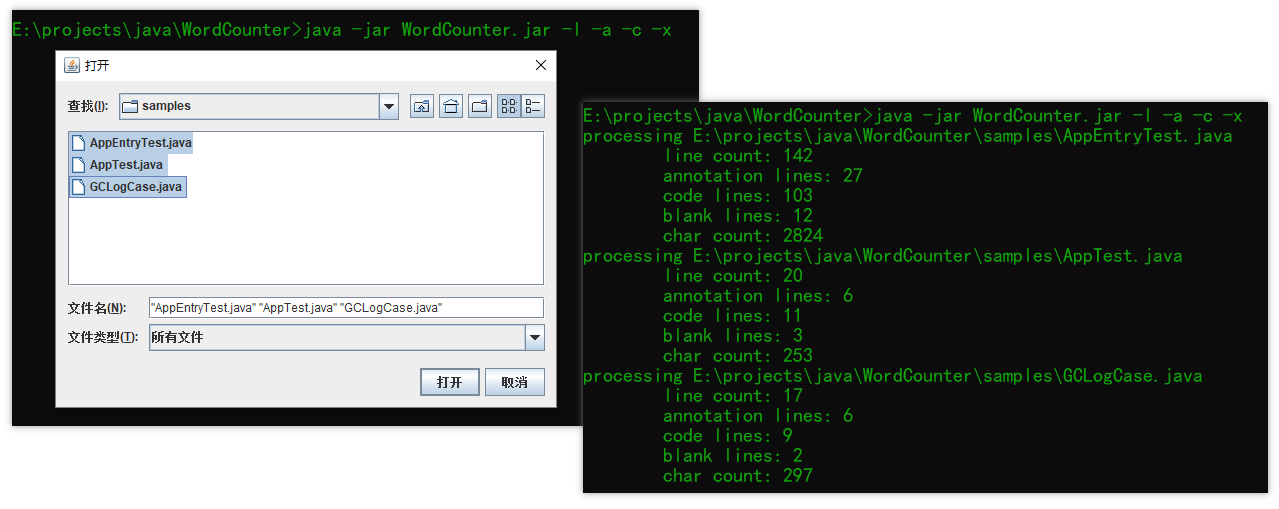Click 'char count: 253' in console
Viewport: 1279px width, 509px height.
[738, 356]
